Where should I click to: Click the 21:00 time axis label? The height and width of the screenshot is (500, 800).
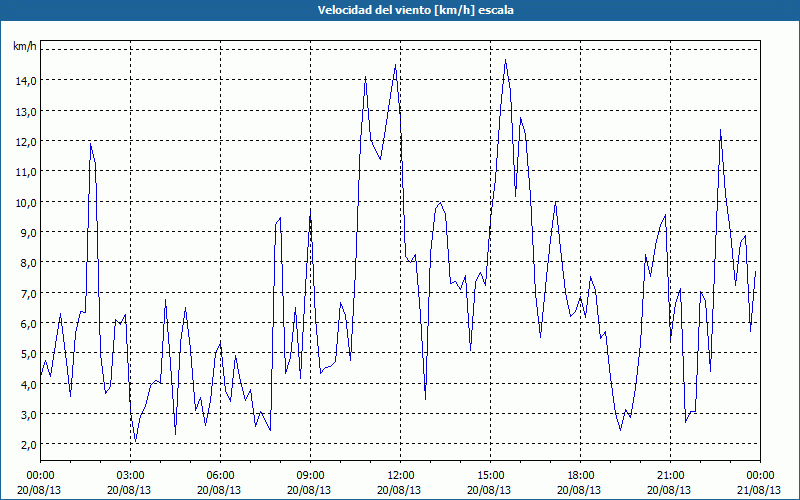[670, 476]
